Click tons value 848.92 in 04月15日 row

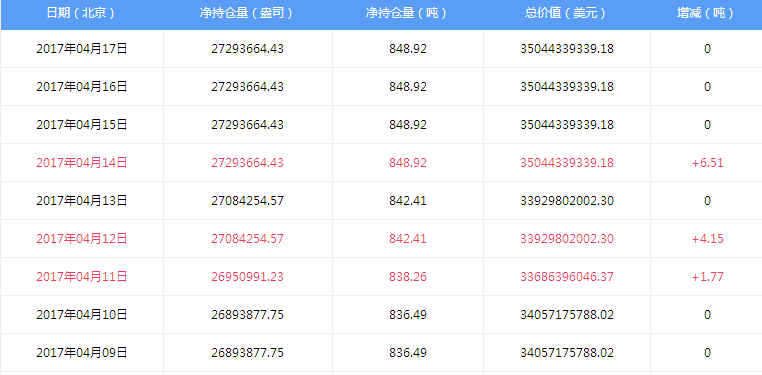click(408, 125)
